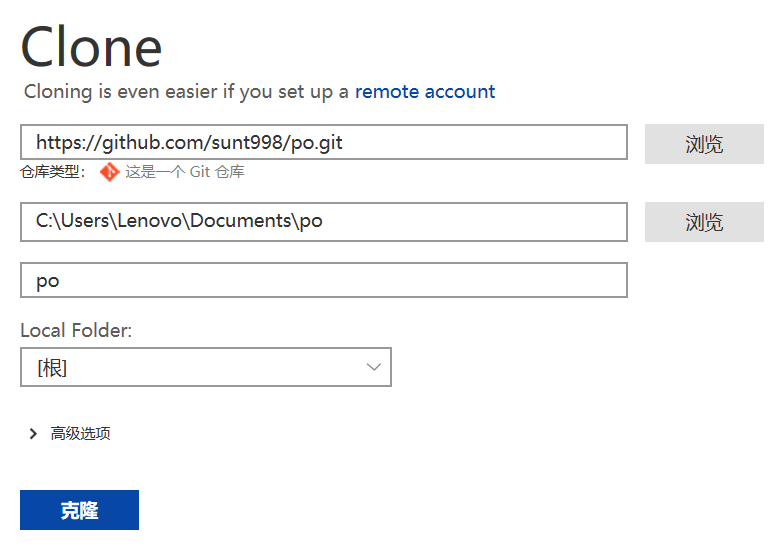Open the Local Folder dropdown arrow
Screen dimensions: 777x547
click(373, 367)
